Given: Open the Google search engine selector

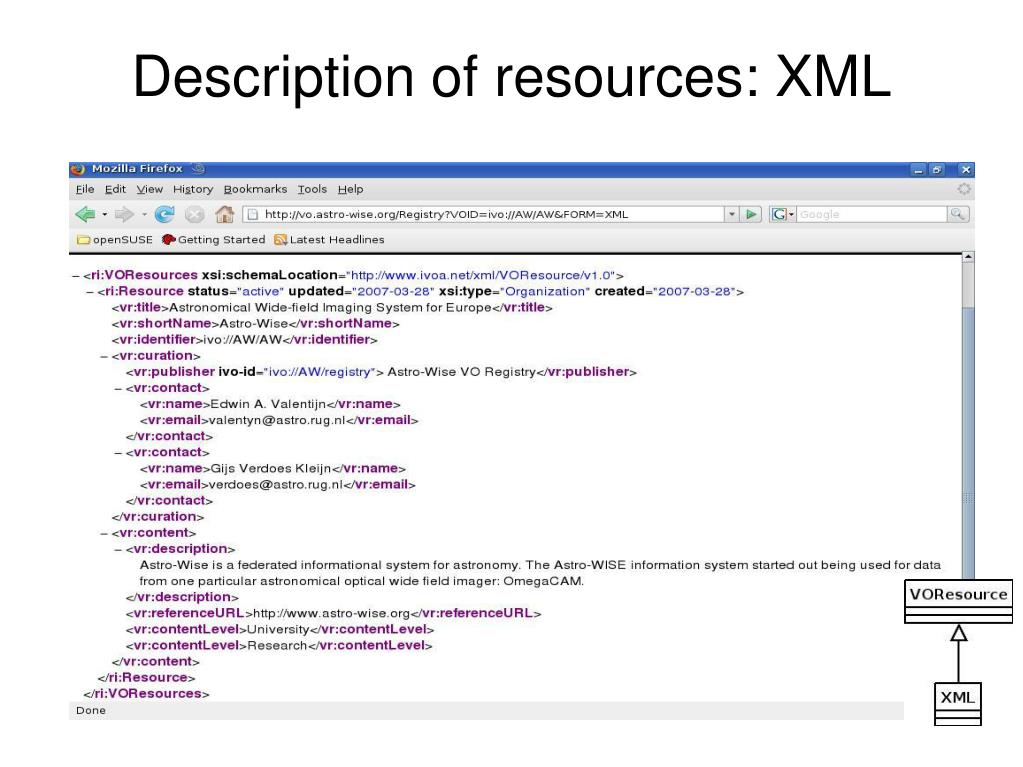Looking at the screenshot, I should (782, 214).
